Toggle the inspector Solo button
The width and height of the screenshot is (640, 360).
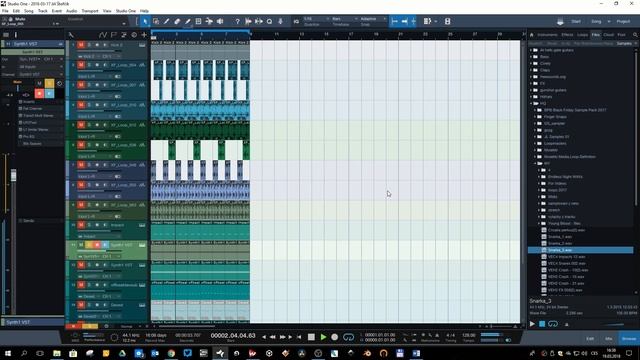point(49,84)
